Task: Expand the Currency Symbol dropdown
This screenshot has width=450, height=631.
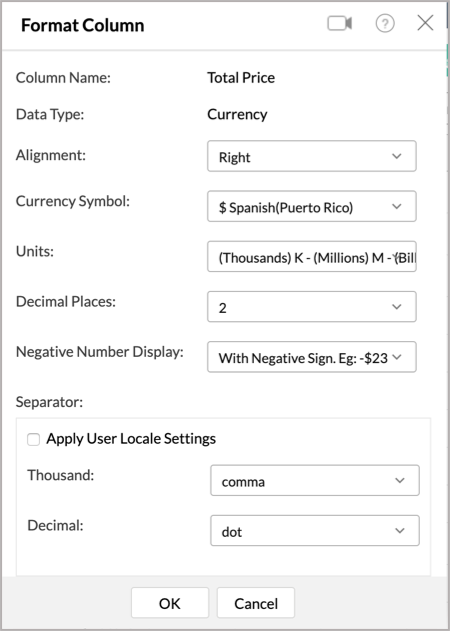Action: click(x=312, y=206)
